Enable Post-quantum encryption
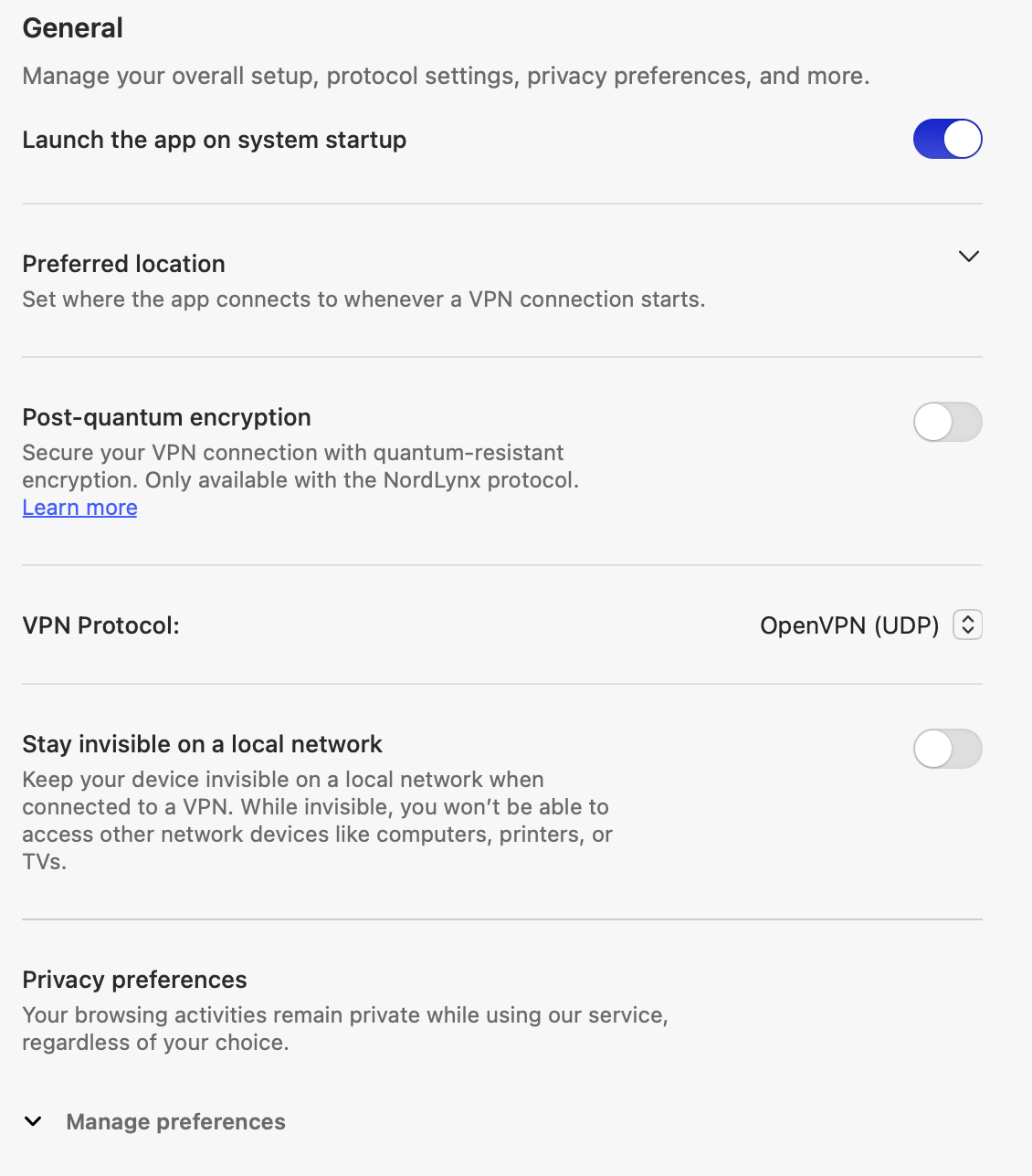 [947, 422]
